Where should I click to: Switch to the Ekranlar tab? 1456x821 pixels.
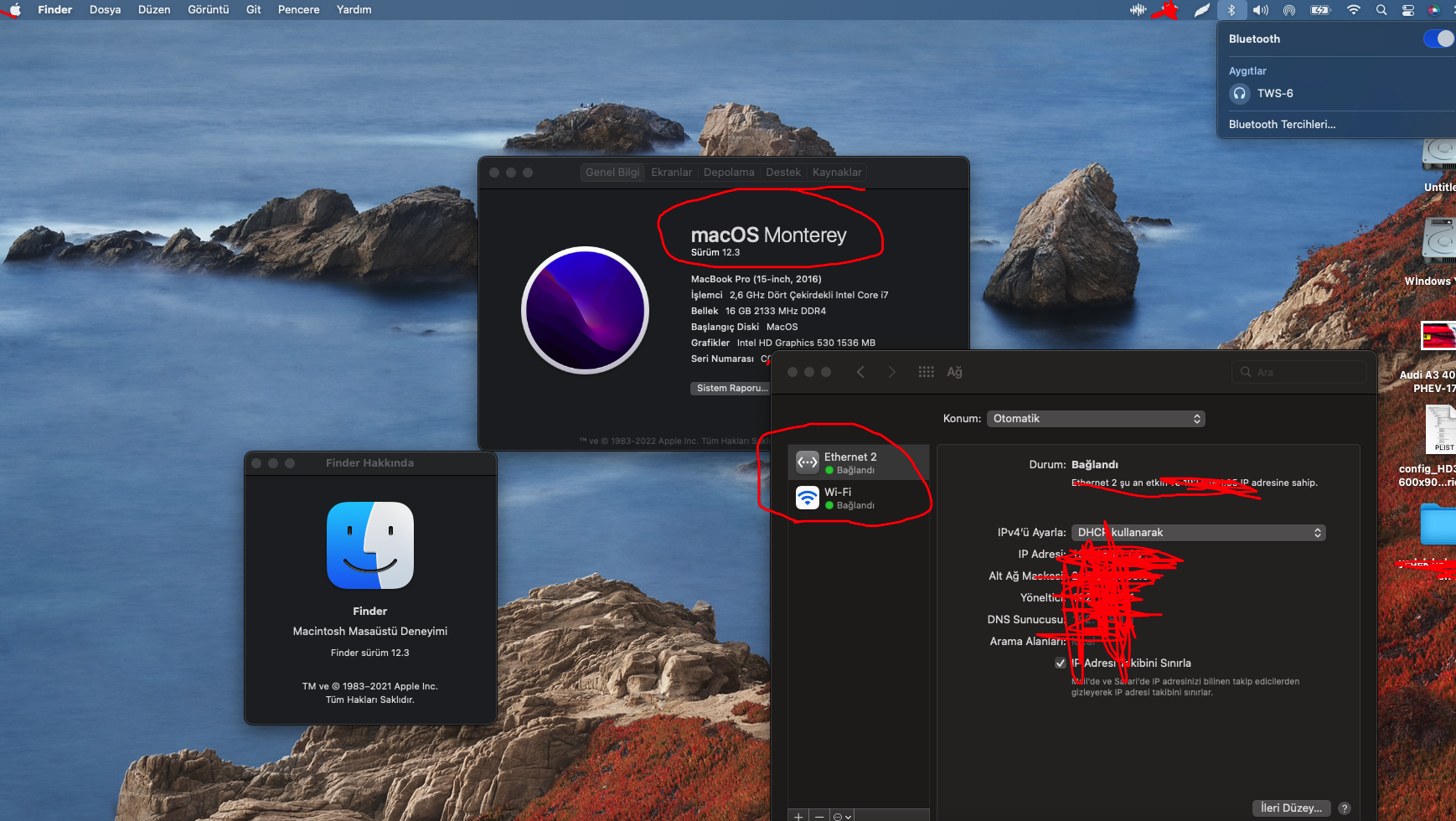(672, 173)
